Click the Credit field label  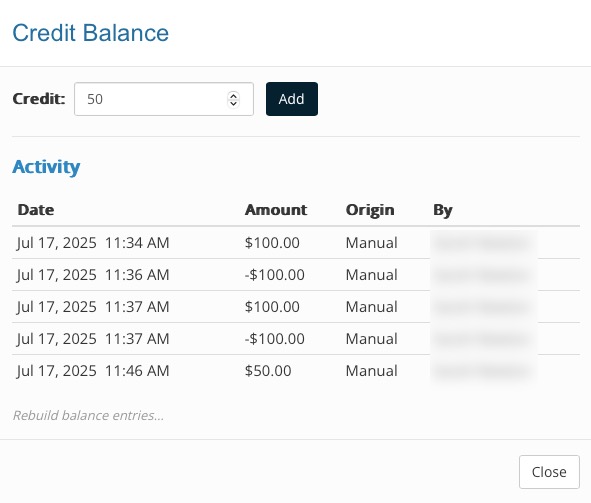pyautogui.click(x=39, y=99)
